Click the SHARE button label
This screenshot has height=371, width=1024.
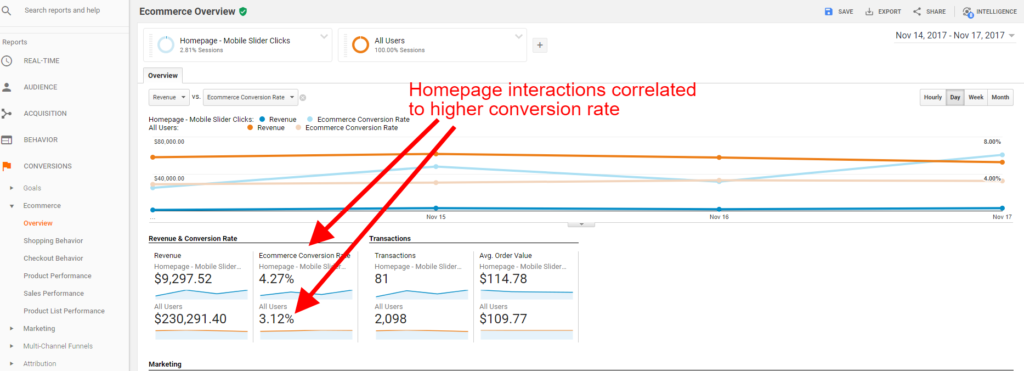click(936, 12)
